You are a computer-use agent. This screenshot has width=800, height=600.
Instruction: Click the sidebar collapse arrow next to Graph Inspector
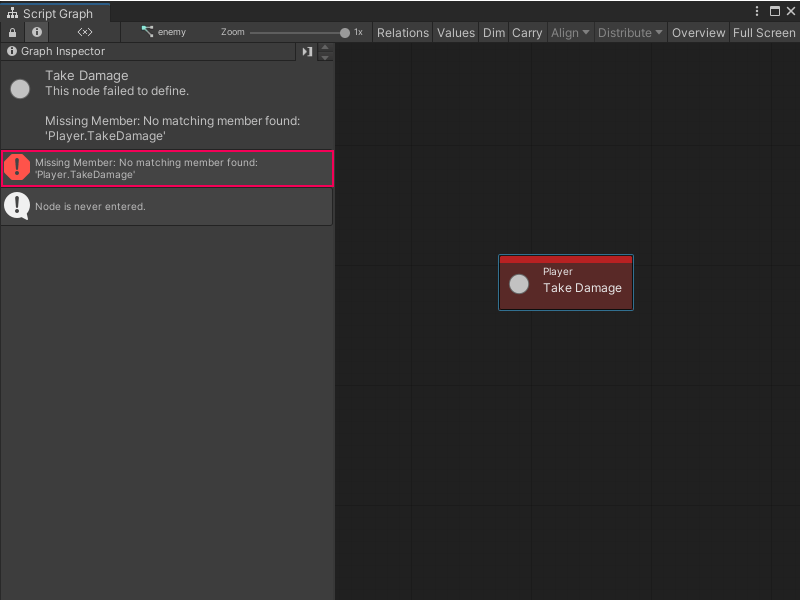[x=307, y=51]
